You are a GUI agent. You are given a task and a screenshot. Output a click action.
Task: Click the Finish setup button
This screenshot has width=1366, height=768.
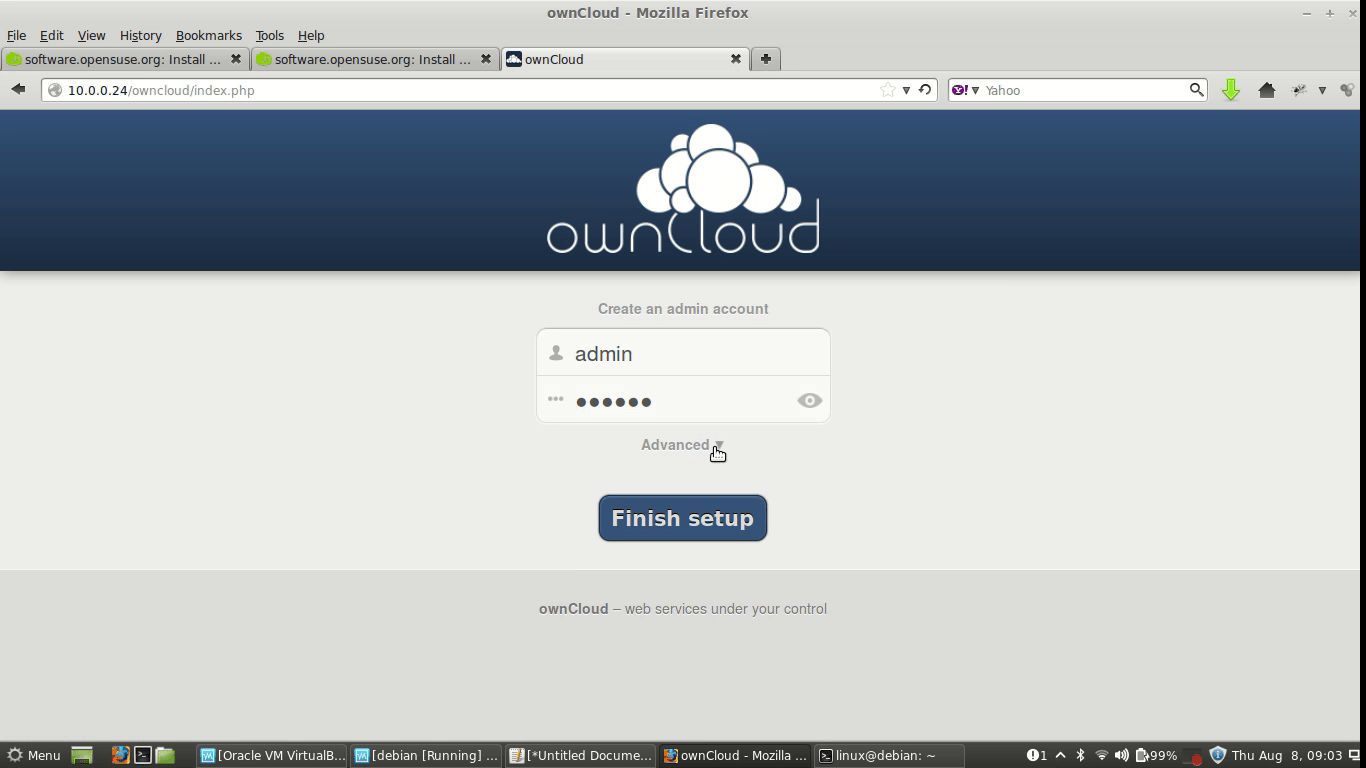[x=683, y=518]
